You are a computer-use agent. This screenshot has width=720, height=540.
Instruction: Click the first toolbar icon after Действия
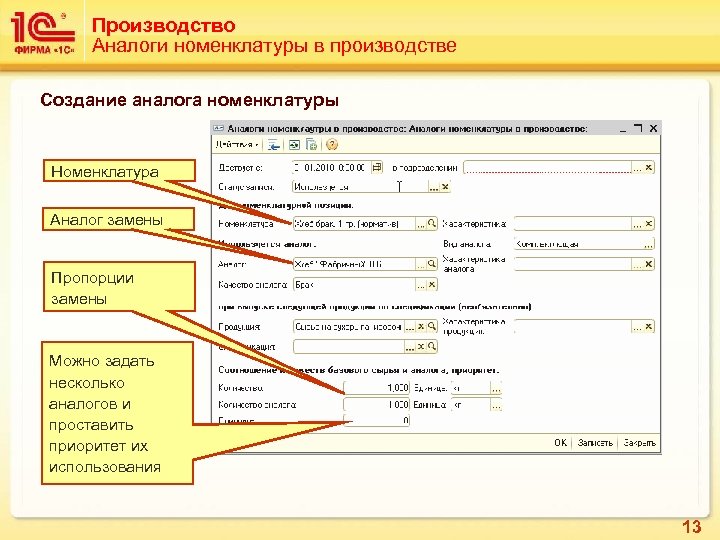[x=274, y=145]
